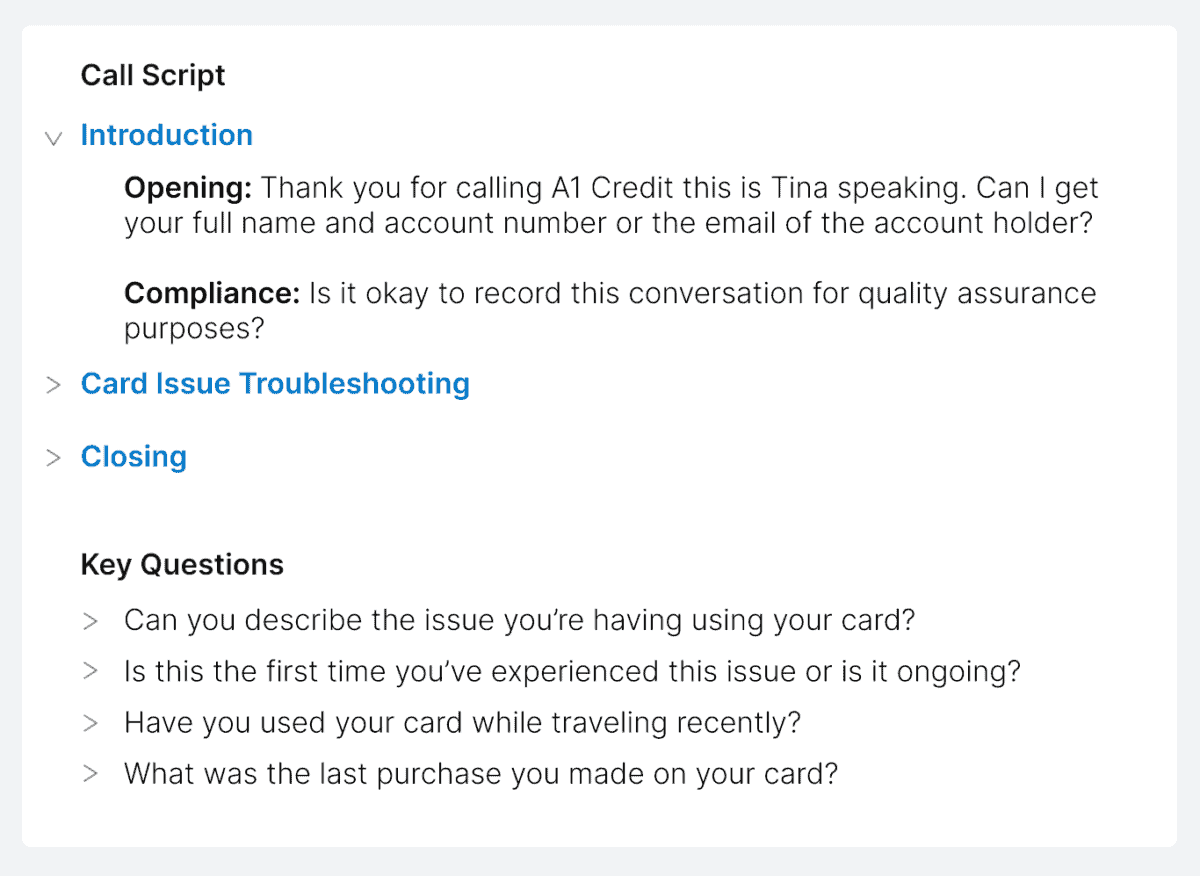Click the chevron beside Closing
1200x876 pixels.
click(54, 457)
